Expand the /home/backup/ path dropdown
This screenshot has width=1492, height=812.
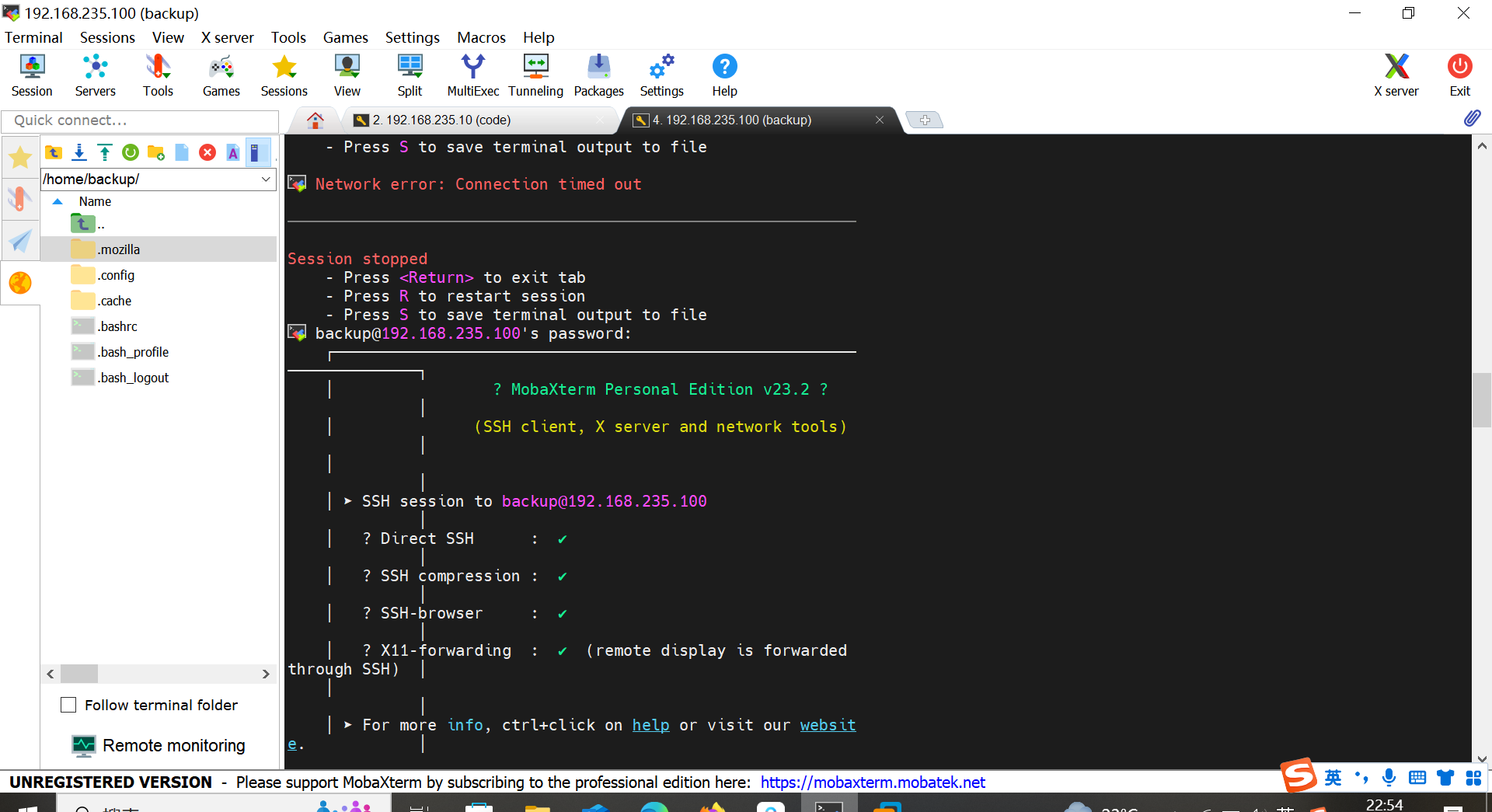[x=266, y=179]
